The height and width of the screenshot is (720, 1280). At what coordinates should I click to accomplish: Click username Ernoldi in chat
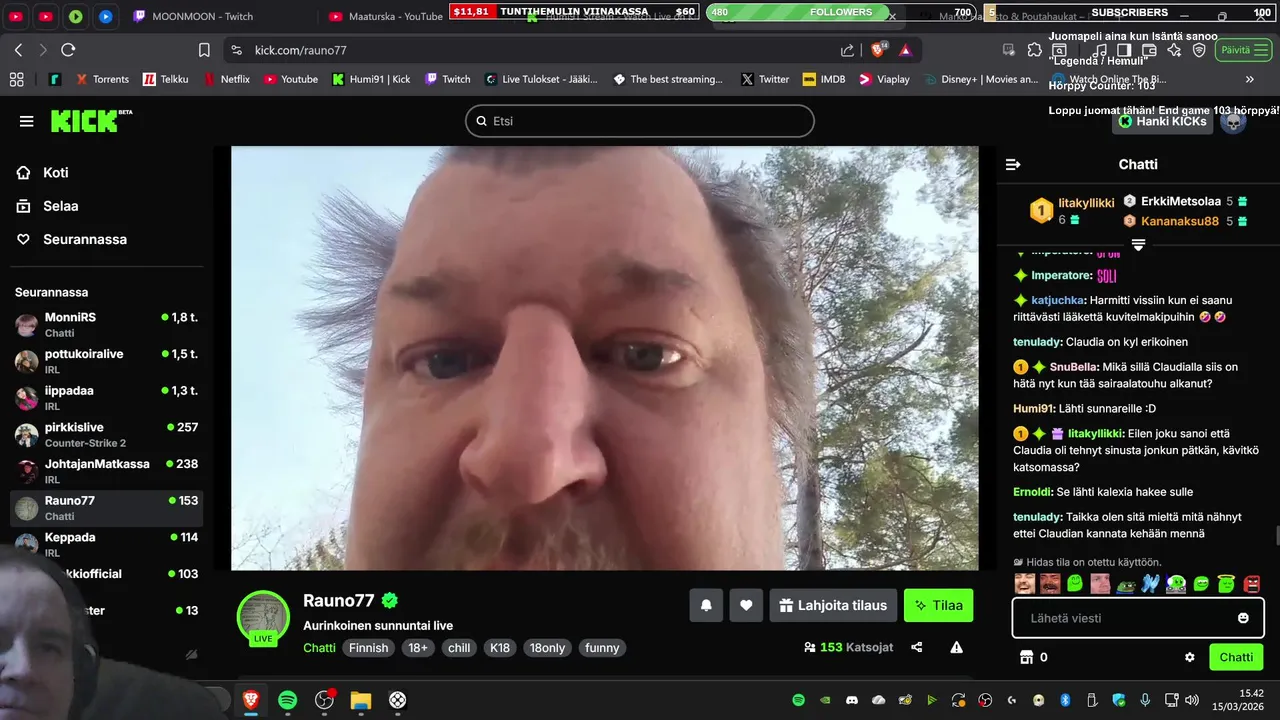1033,492
